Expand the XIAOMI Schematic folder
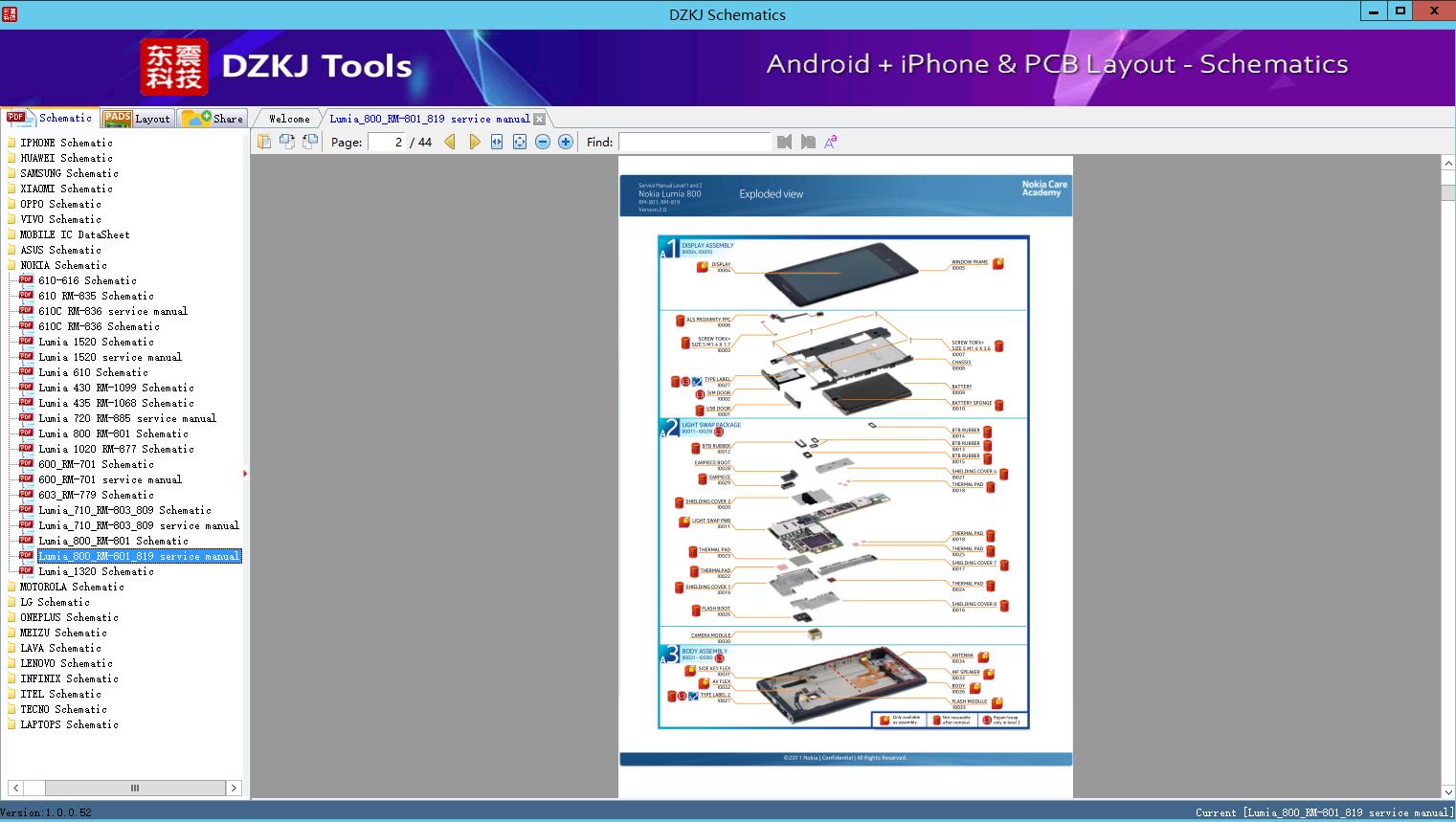Screen dimensions: 1456x822 66,189
